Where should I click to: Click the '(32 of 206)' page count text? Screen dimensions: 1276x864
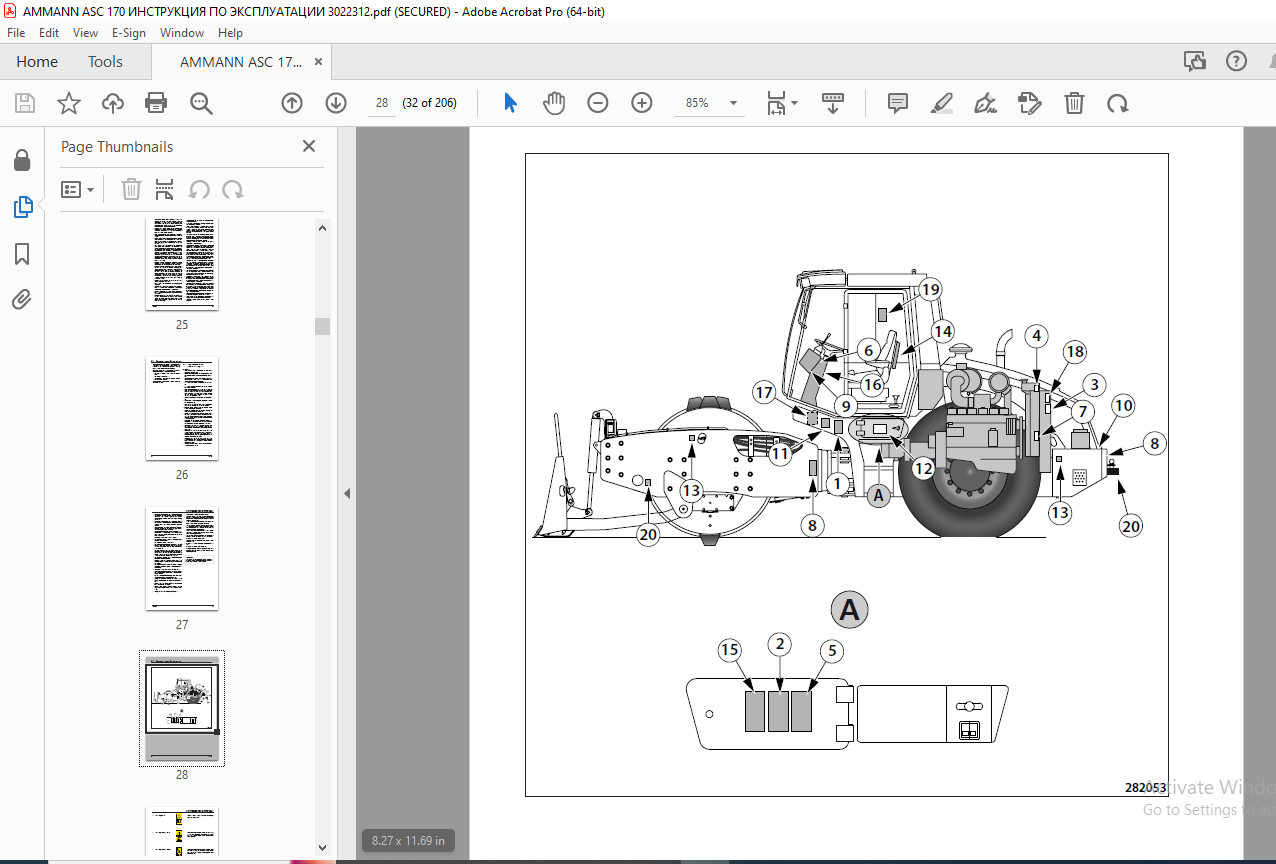(x=429, y=103)
